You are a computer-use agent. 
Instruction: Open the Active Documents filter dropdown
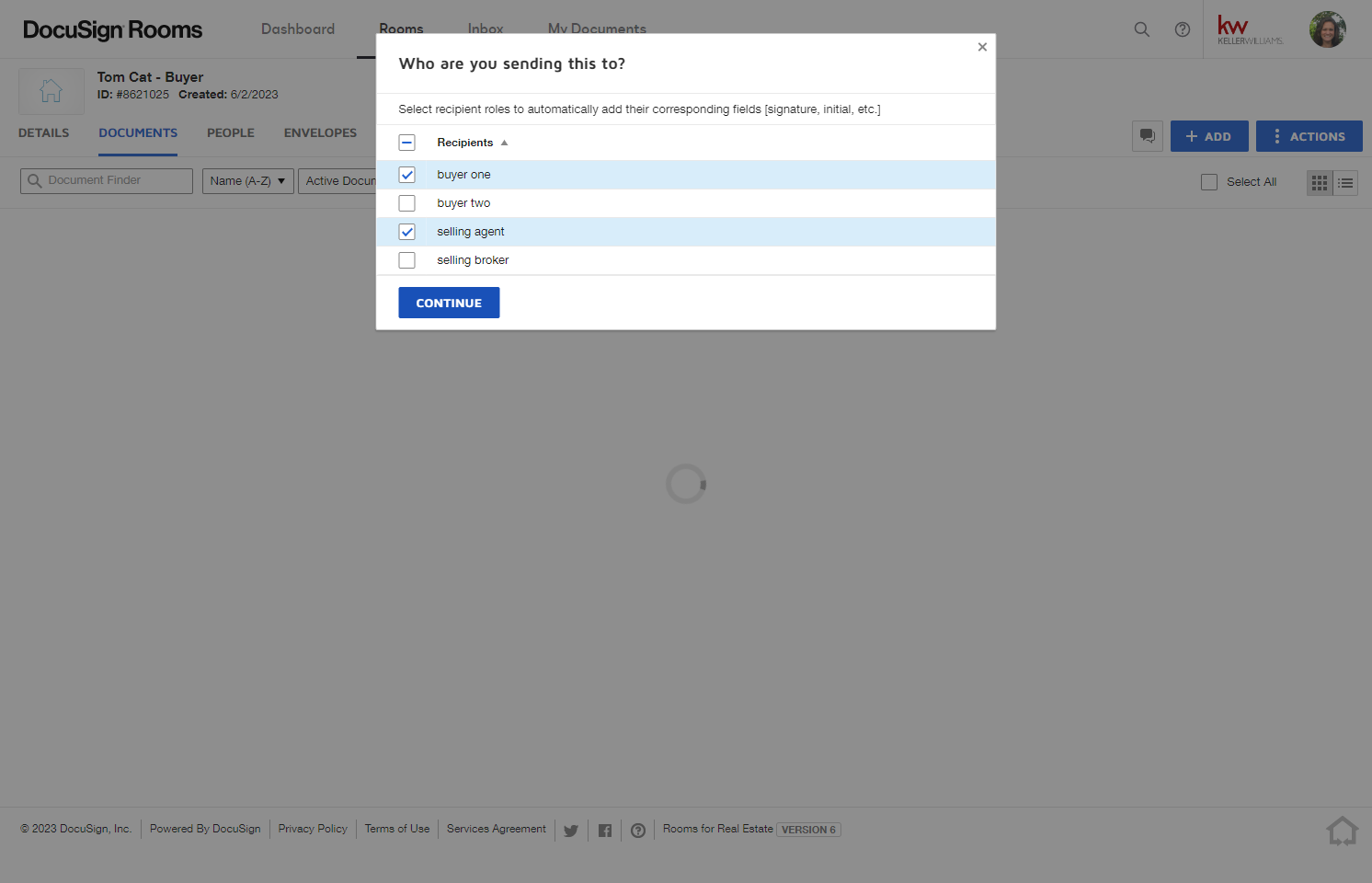337,181
